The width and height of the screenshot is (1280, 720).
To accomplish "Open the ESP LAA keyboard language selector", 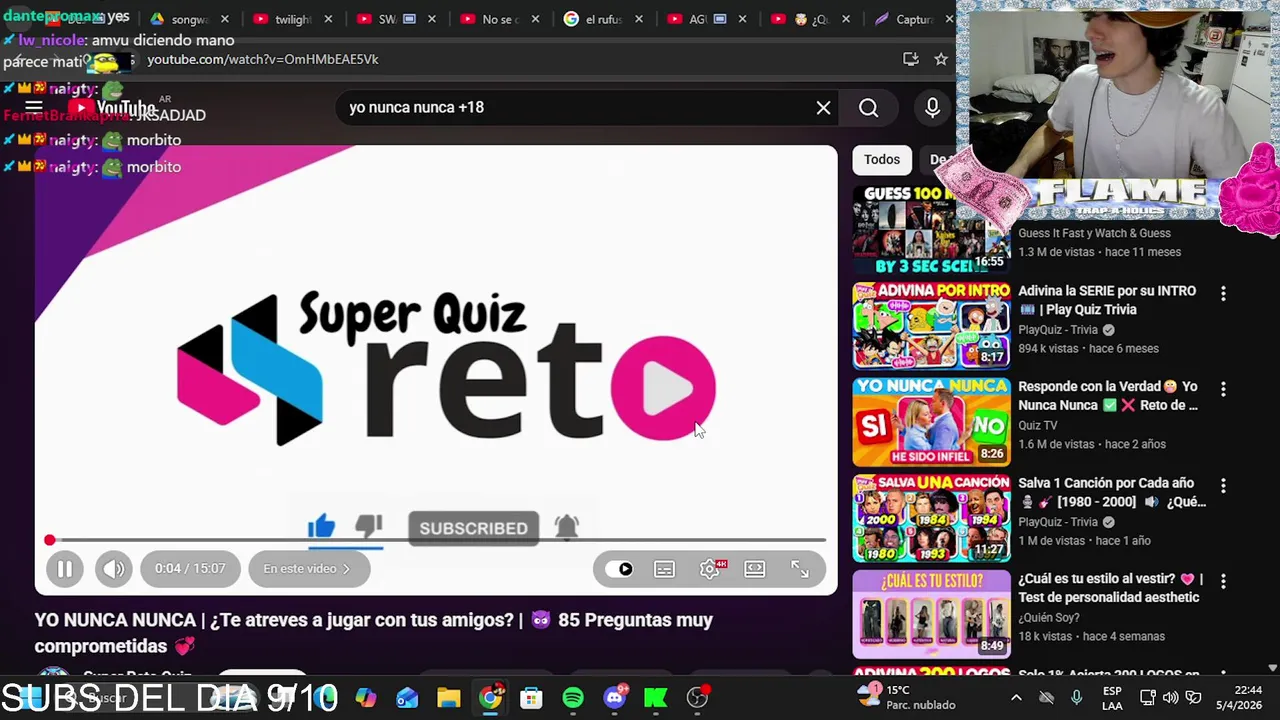I will 1112,697.
